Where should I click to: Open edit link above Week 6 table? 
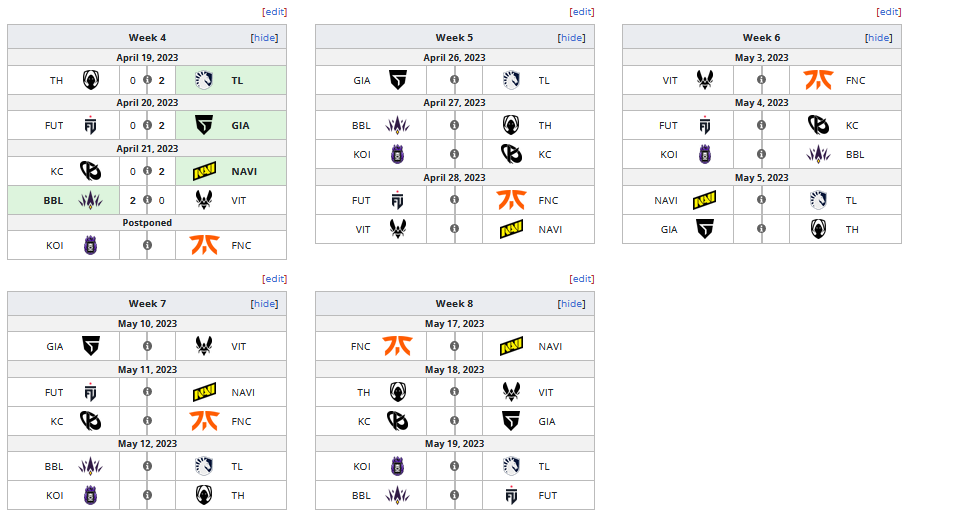coord(888,12)
